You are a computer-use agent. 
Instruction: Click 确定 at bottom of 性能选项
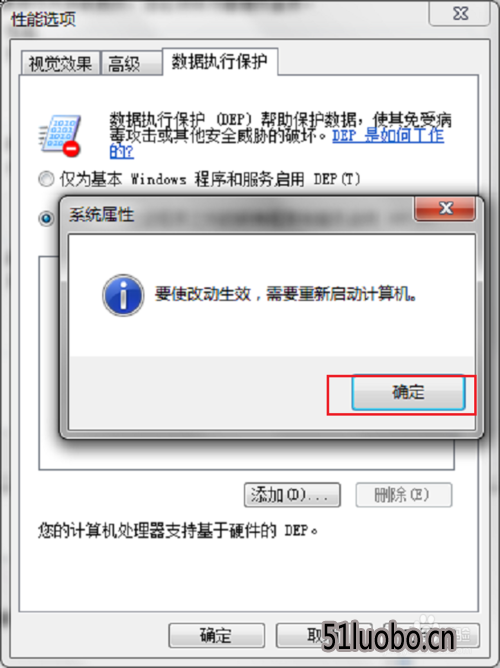[x=216, y=636]
